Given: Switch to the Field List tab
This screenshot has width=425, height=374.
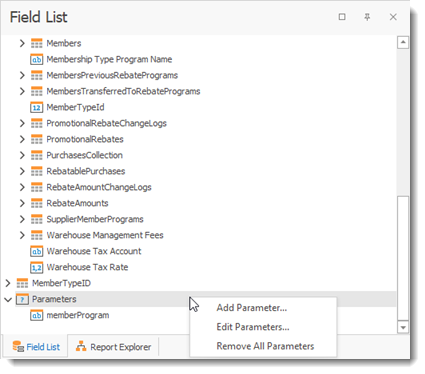Looking at the screenshot, I should [36, 347].
